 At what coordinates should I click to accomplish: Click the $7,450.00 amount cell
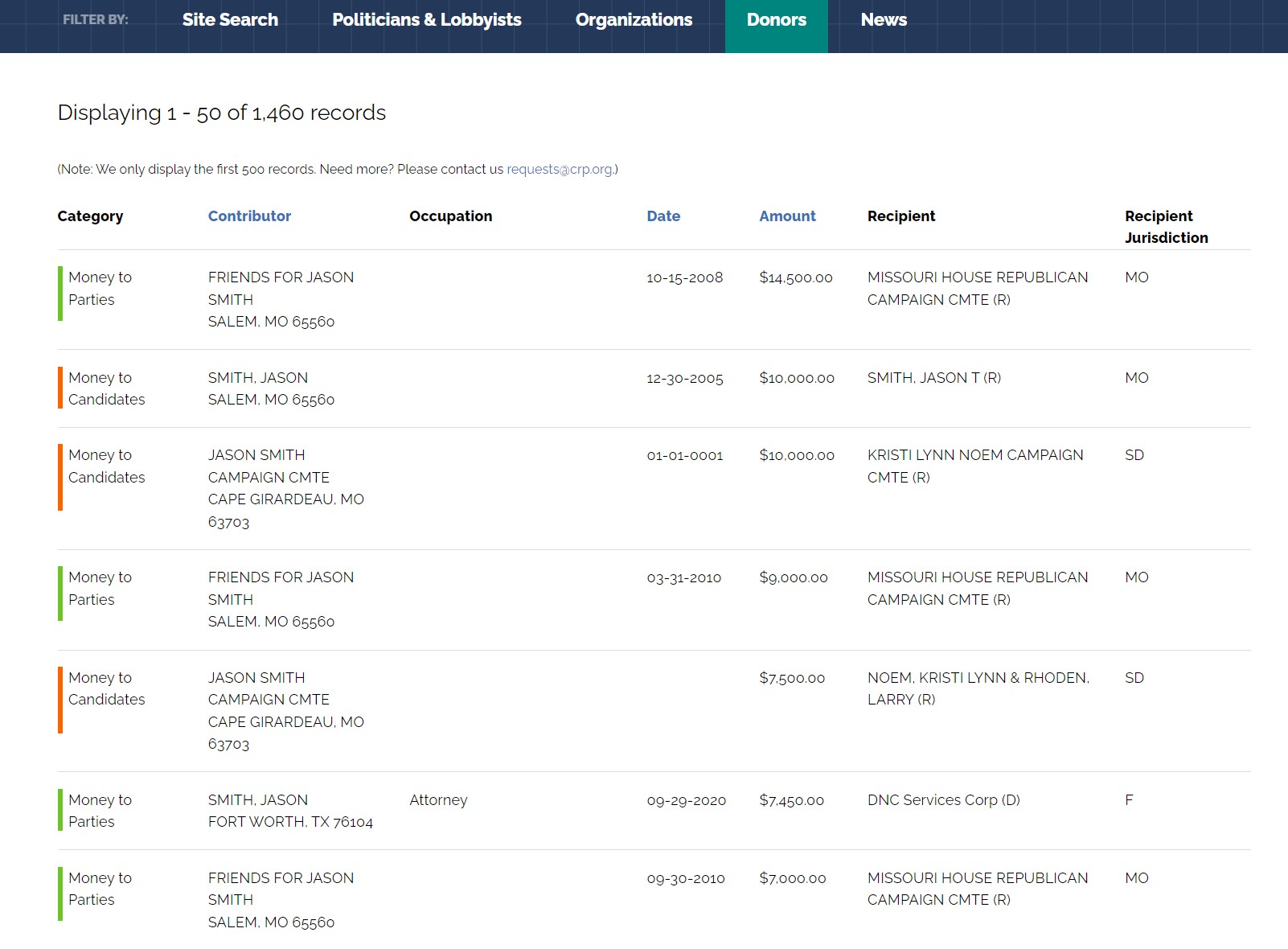point(792,800)
